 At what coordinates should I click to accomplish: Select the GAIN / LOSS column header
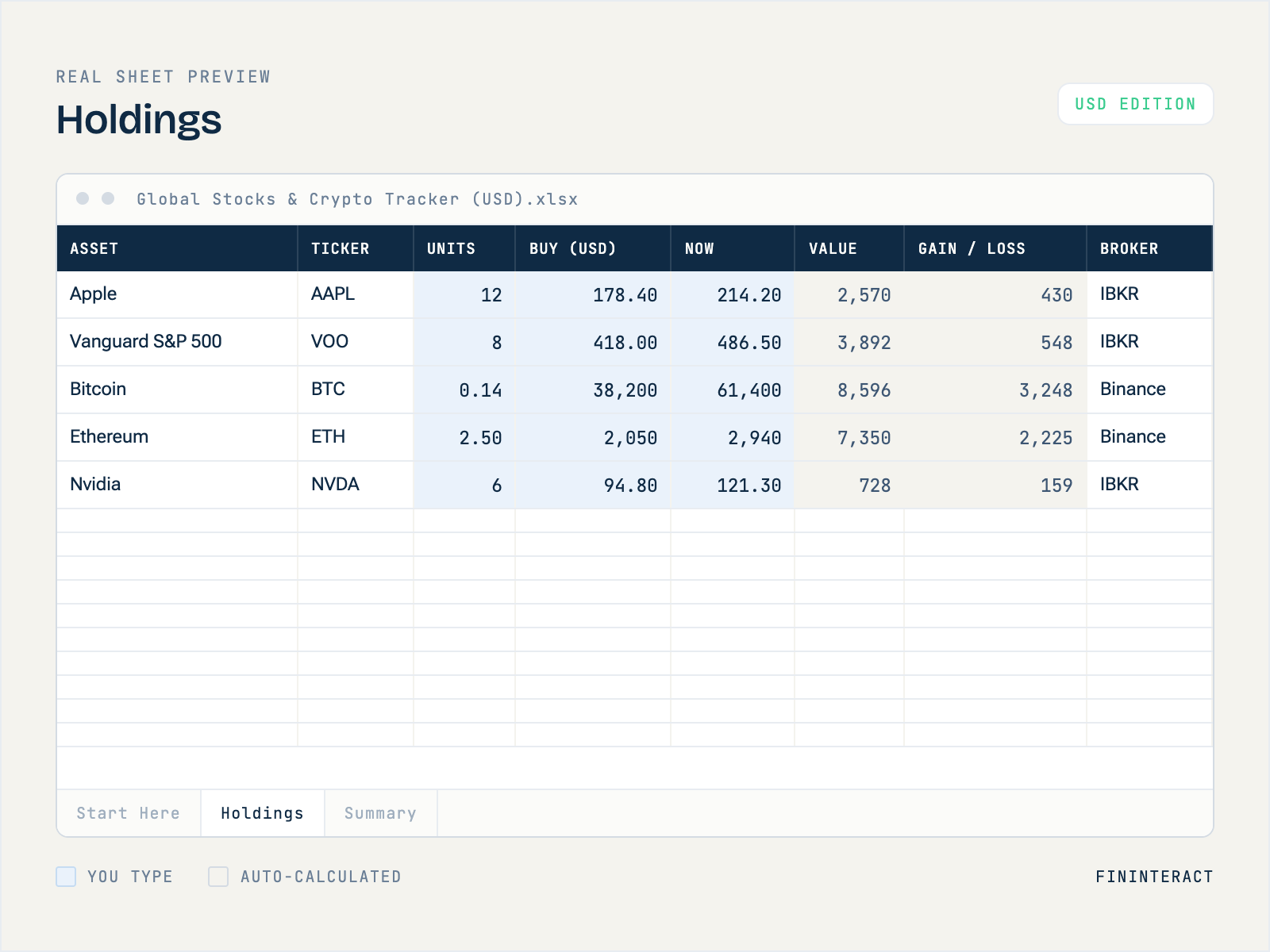[995, 248]
